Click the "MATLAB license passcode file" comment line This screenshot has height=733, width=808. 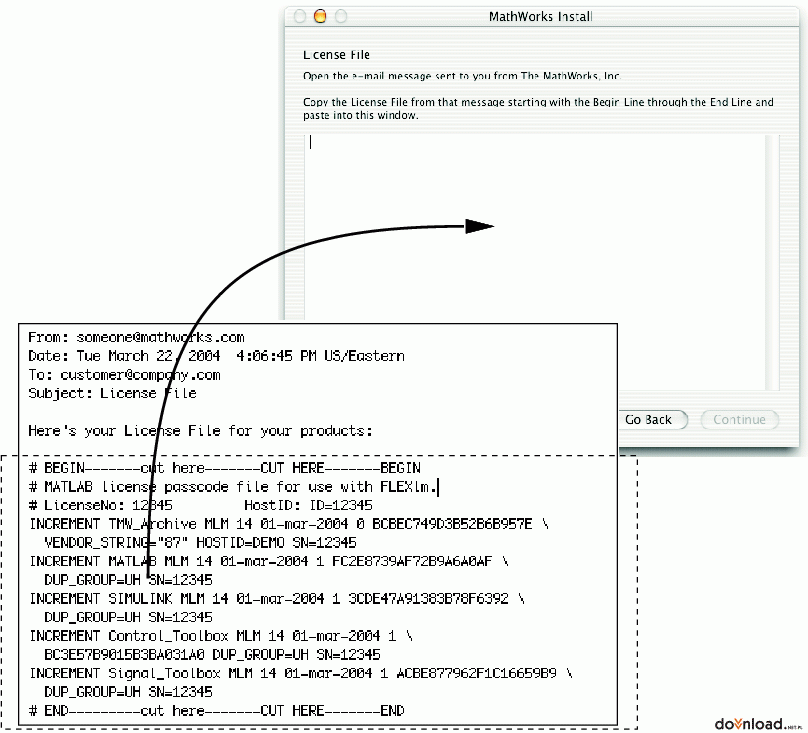(233, 487)
